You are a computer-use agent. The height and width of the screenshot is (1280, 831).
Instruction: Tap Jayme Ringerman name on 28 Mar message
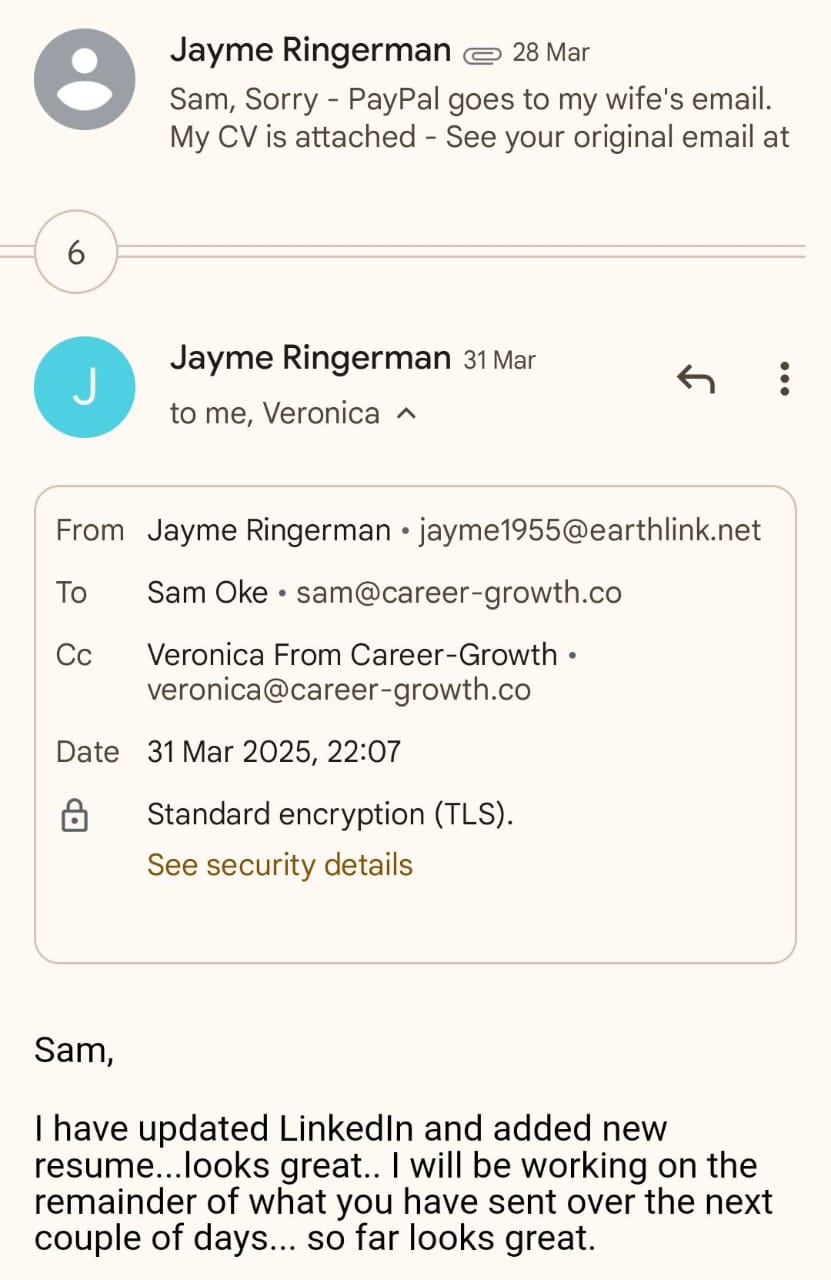coord(310,48)
